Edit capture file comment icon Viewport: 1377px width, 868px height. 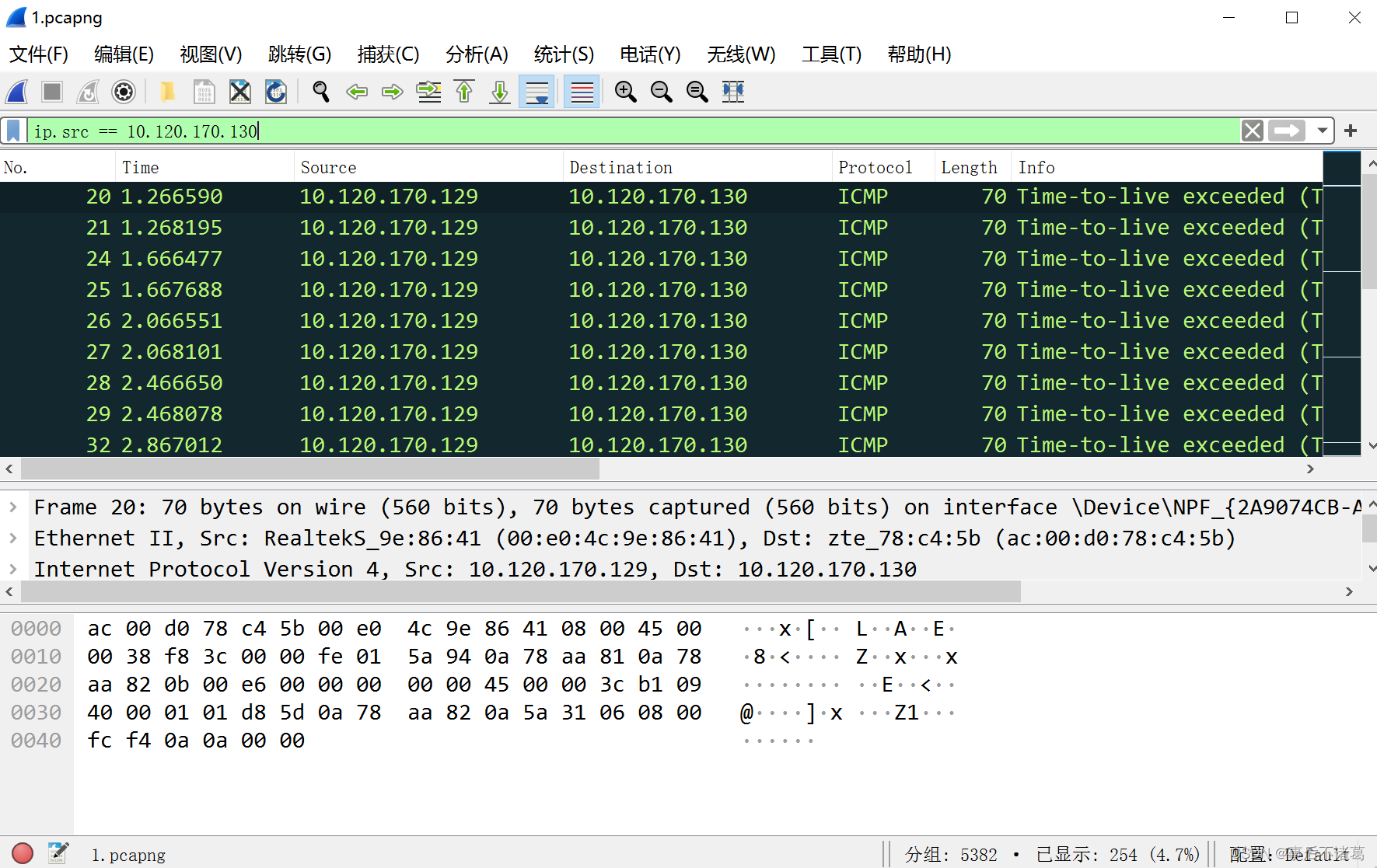point(58,853)
